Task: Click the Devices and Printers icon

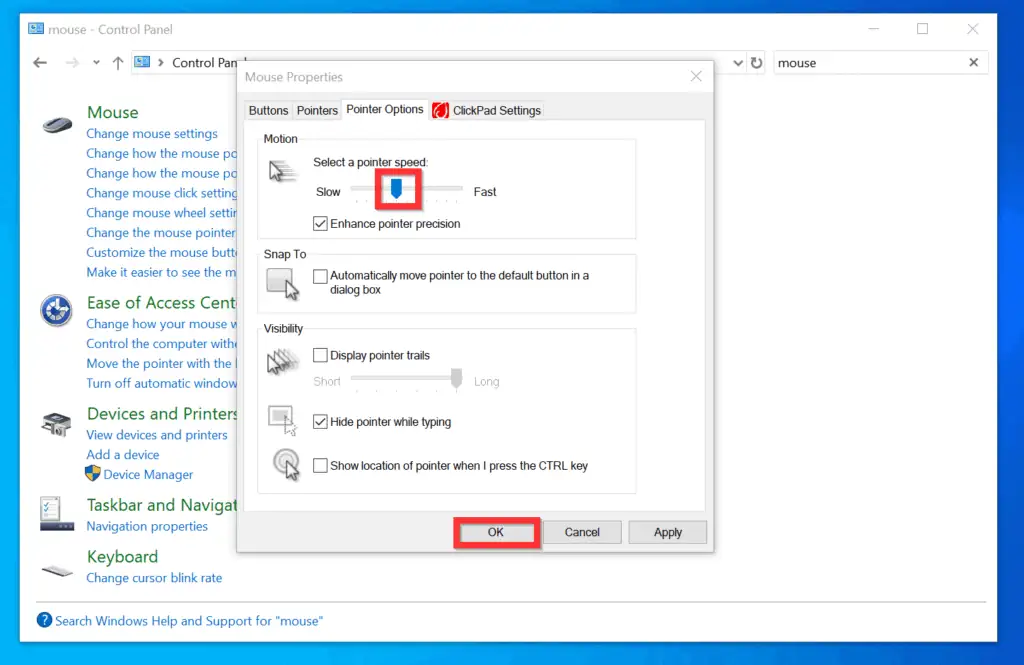Action: point(57,424)
